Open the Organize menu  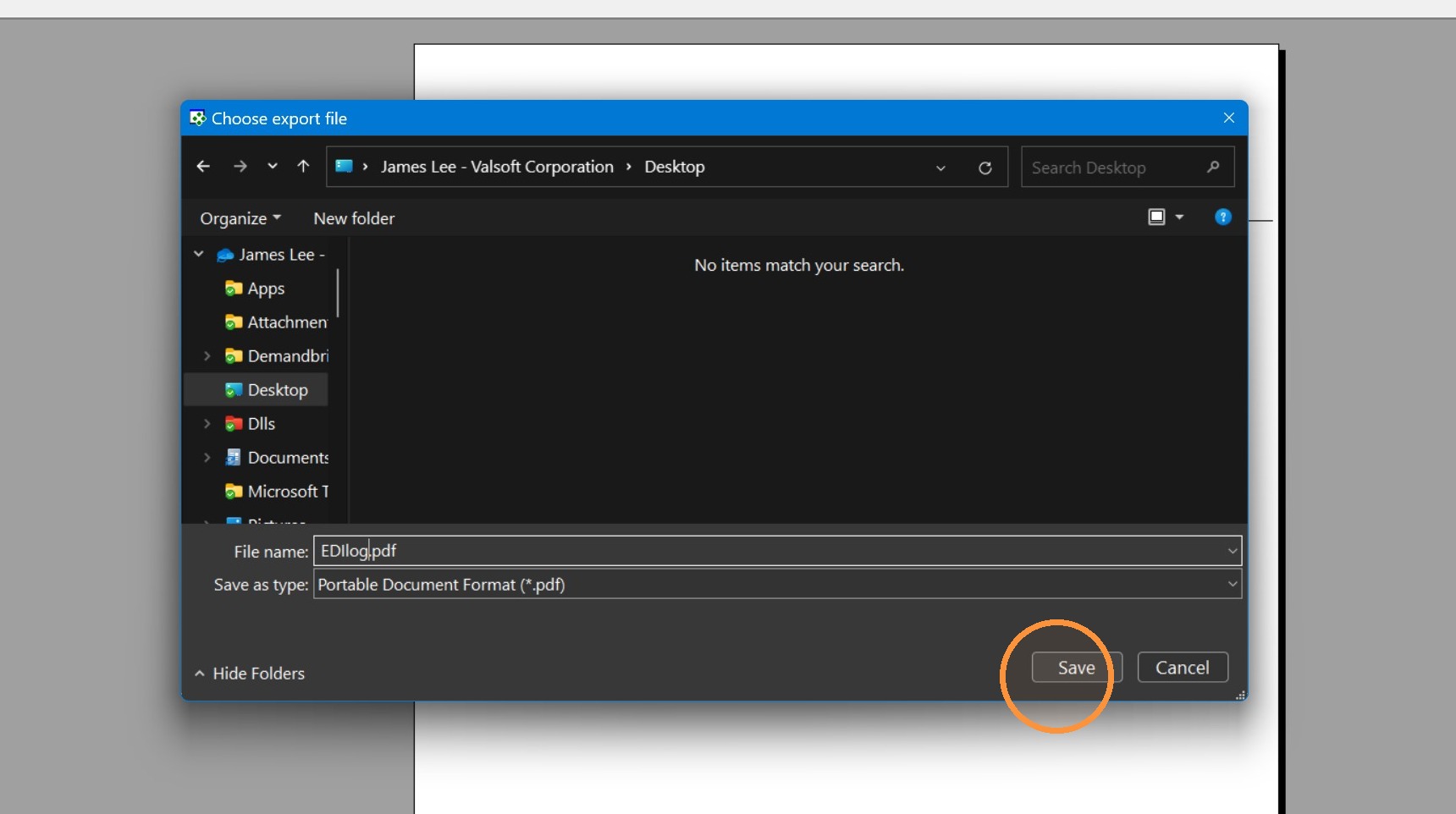coord(240,218)
